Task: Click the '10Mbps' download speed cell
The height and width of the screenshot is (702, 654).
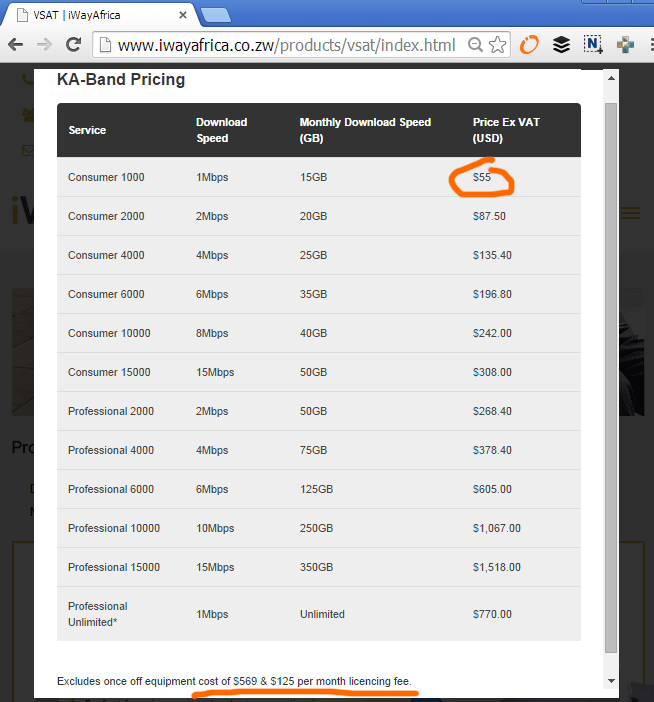Action: [x=215, y=528]
